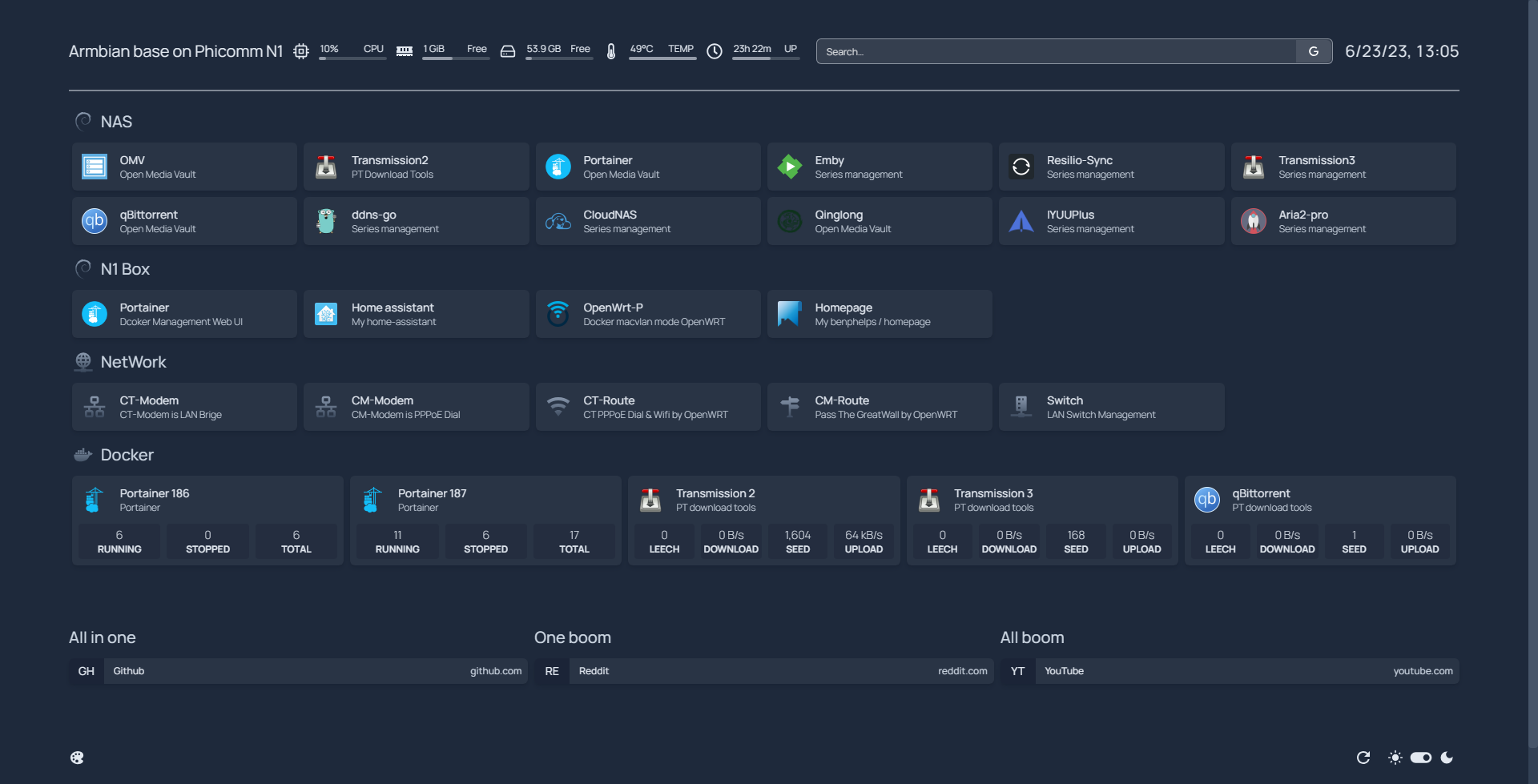The width and height of the screenshot is (1538, 784).
Task: Click the OMV server icon
Action: pos(95,167)
